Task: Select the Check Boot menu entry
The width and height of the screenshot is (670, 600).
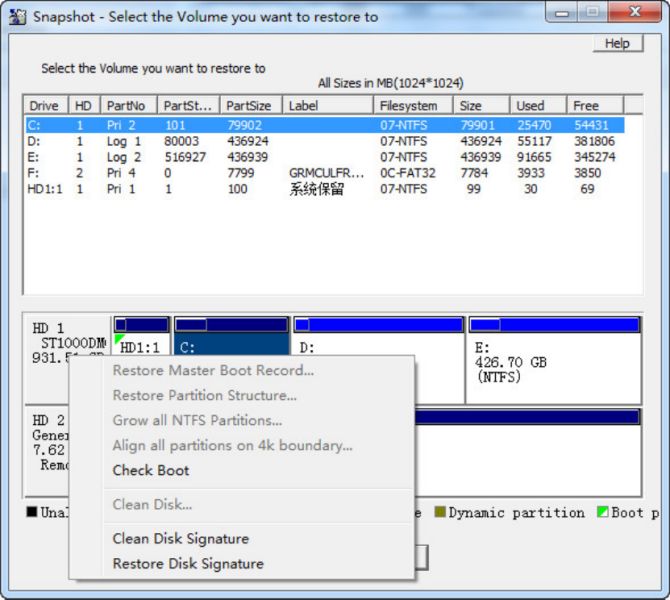Action: point(151,471)
